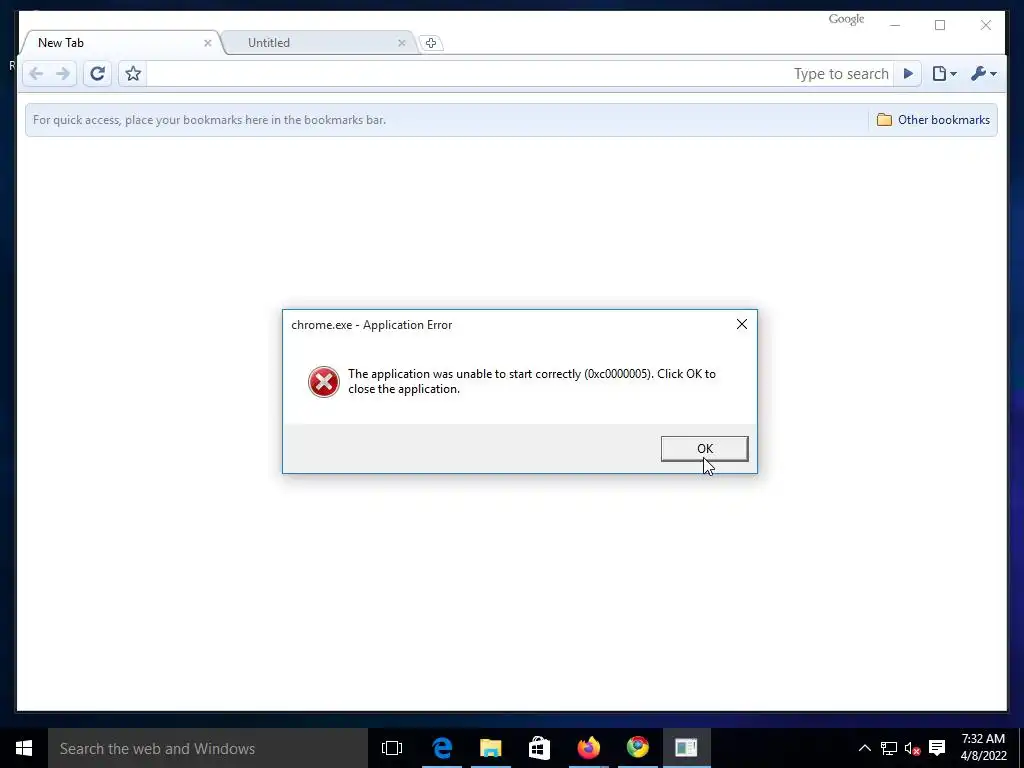
Task: Click the browser Back arrow button
Action: 37,74
